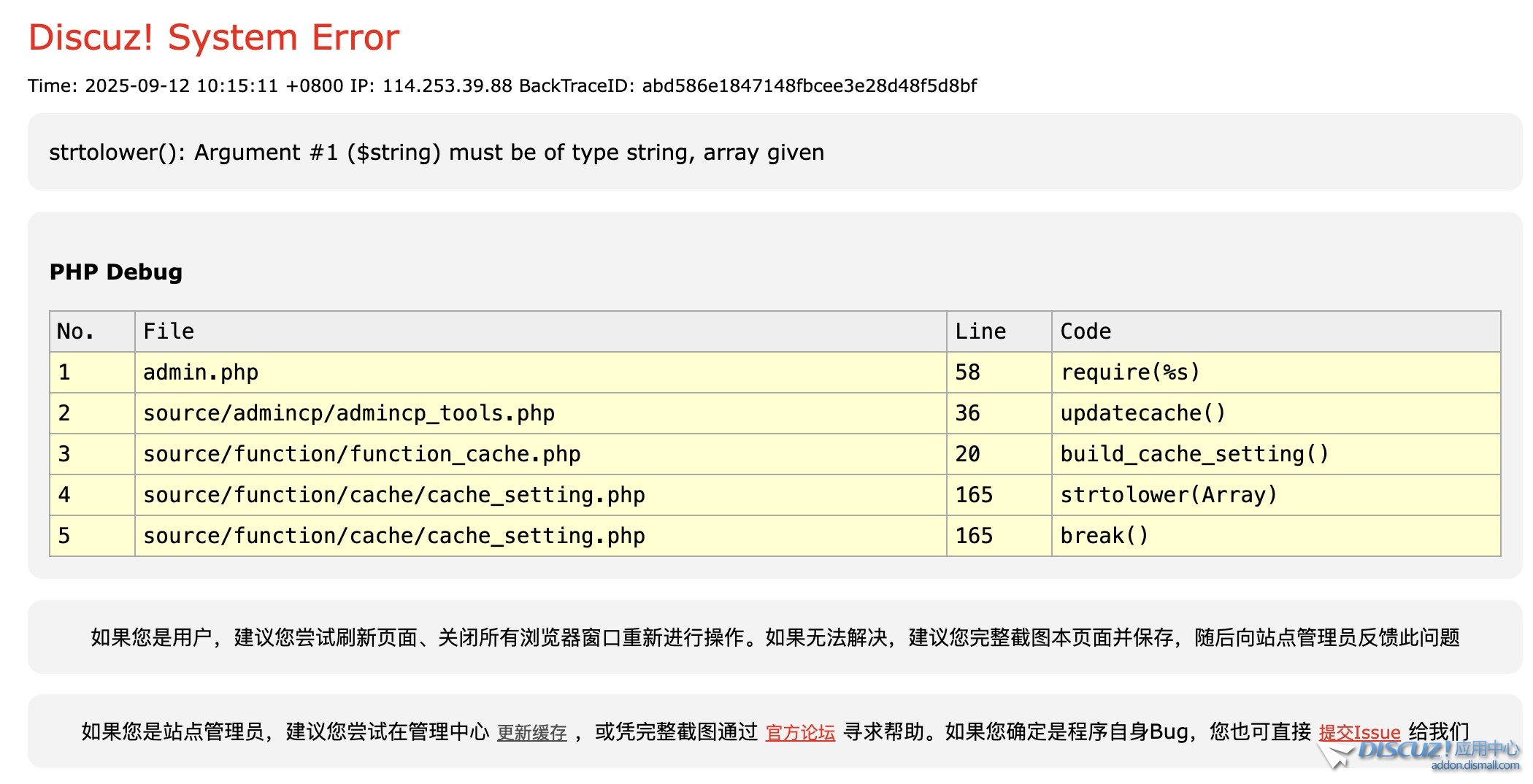Viewport: 1533px width, 784px height.
Task: Click row number 4 cell
Action: tap(92, 495)
